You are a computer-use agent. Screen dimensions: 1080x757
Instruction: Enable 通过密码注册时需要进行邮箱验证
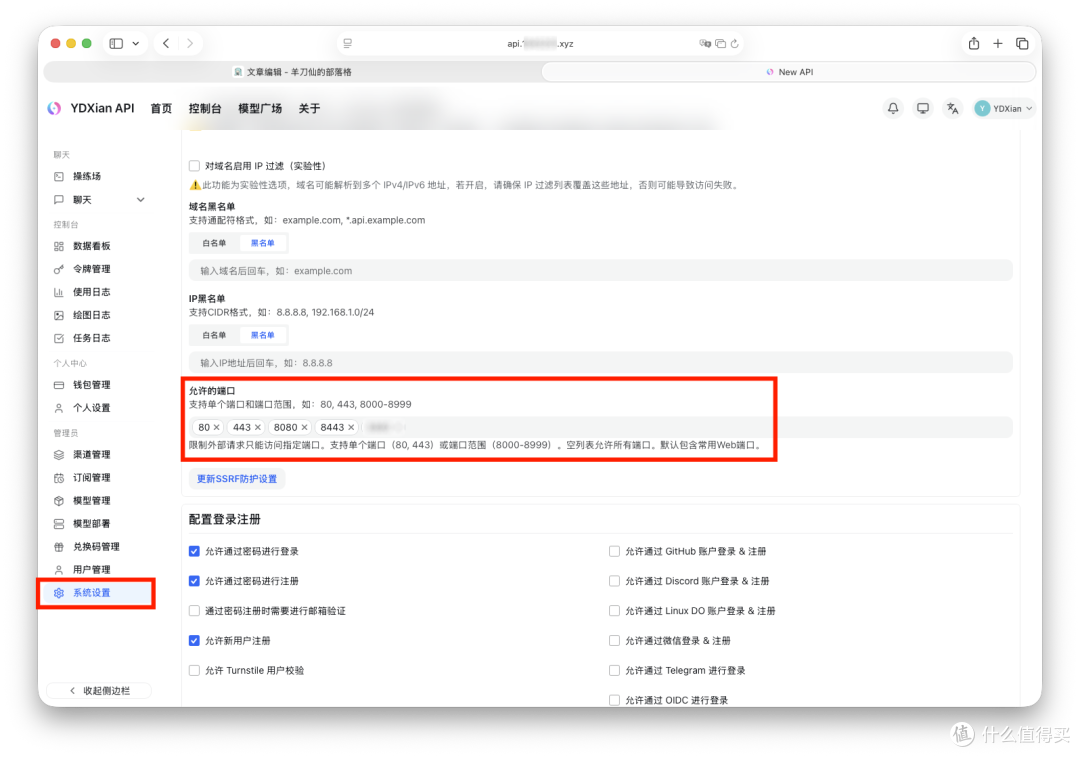point(194,611)
